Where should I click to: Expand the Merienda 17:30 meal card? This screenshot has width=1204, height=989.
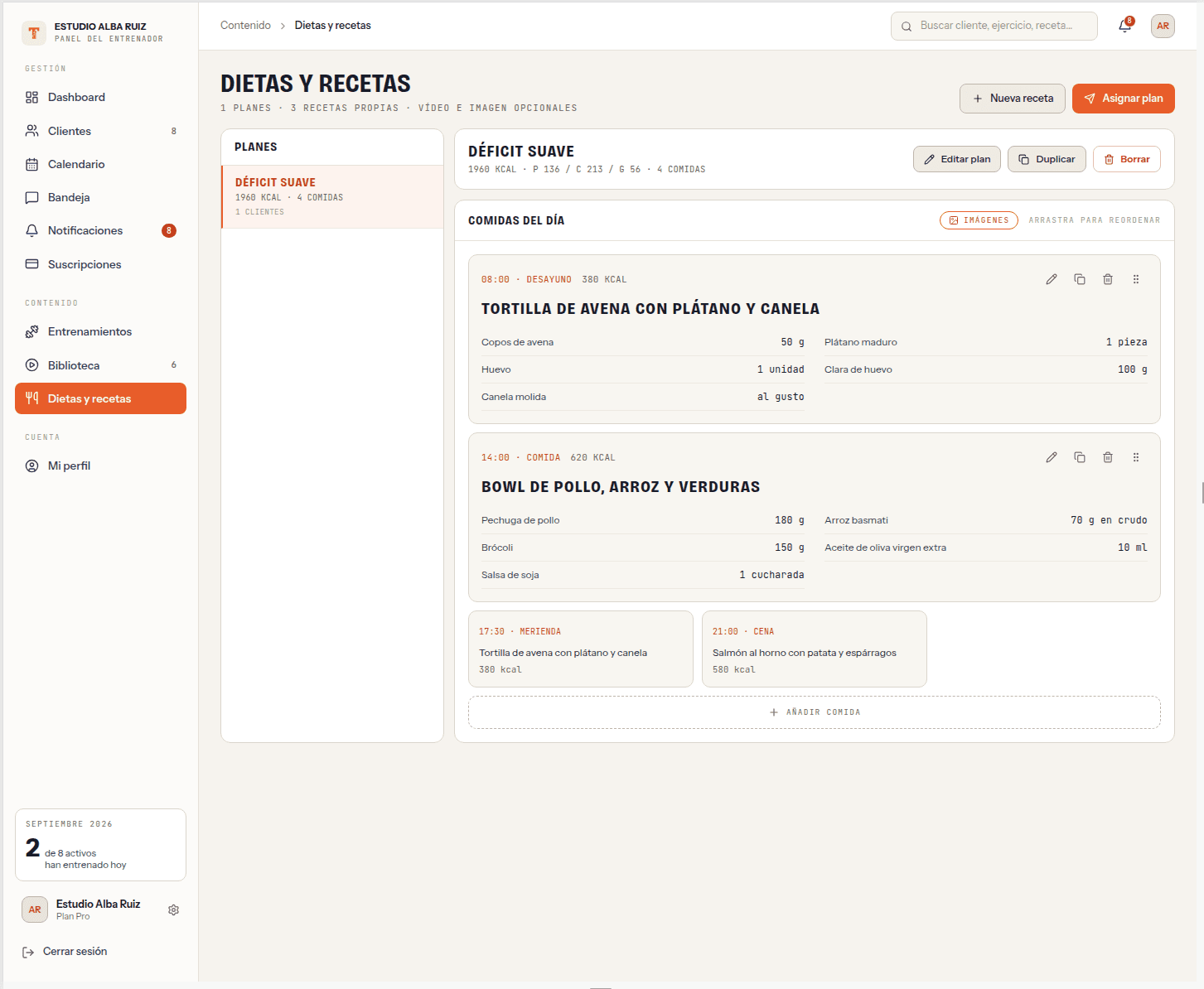[581, 649]
